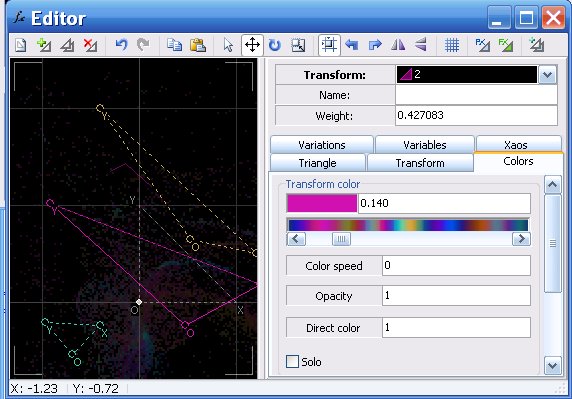Image resolution: width=572 pixels, height=399 pixels.
Task: Click the magenta transform color swatch
Action: [x=322, y=203]
